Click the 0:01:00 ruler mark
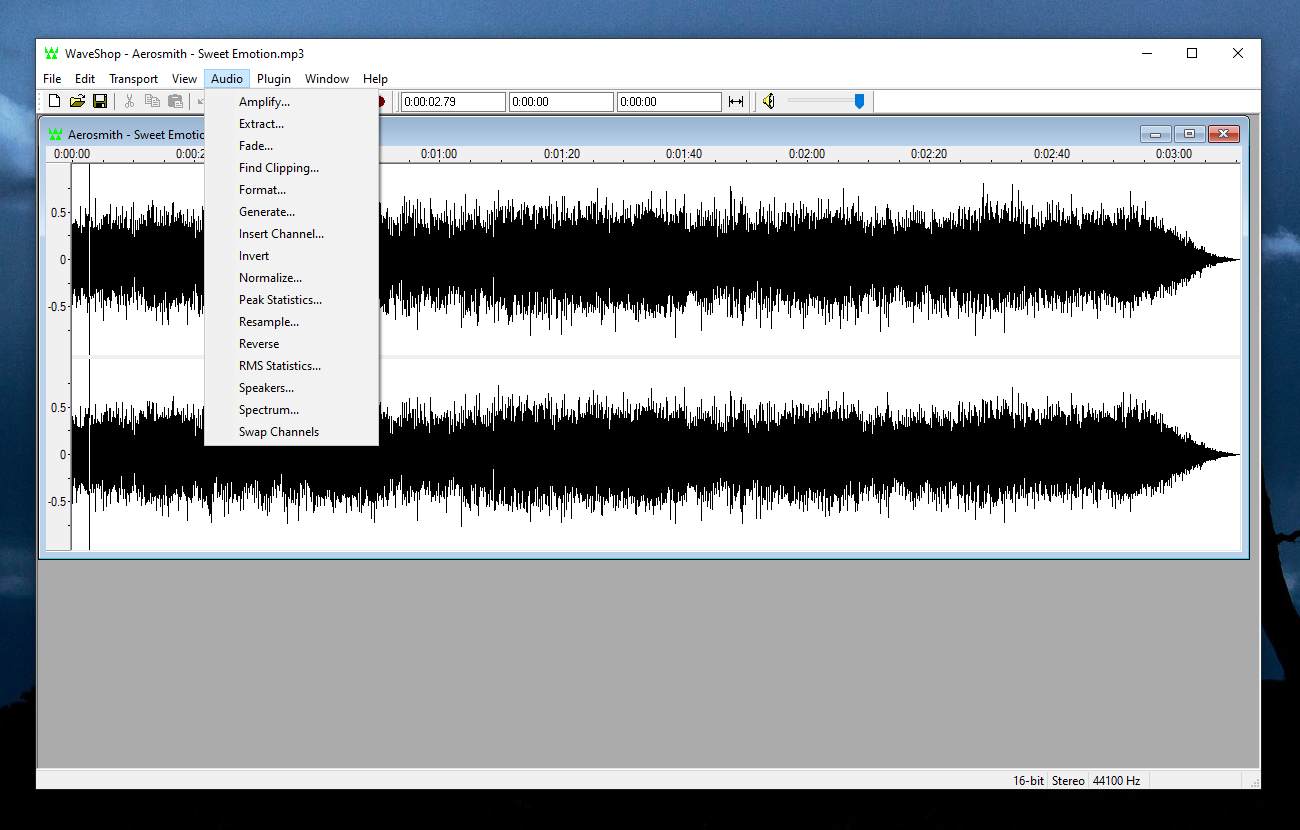The image size is (1300, 830). (x=439, y=154)
